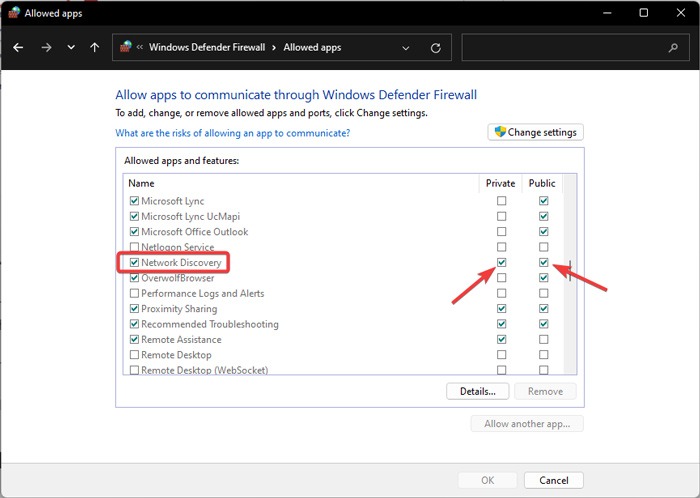Go up one level arrow
This screenshot has height=498, width=700.
coord(95,47)
